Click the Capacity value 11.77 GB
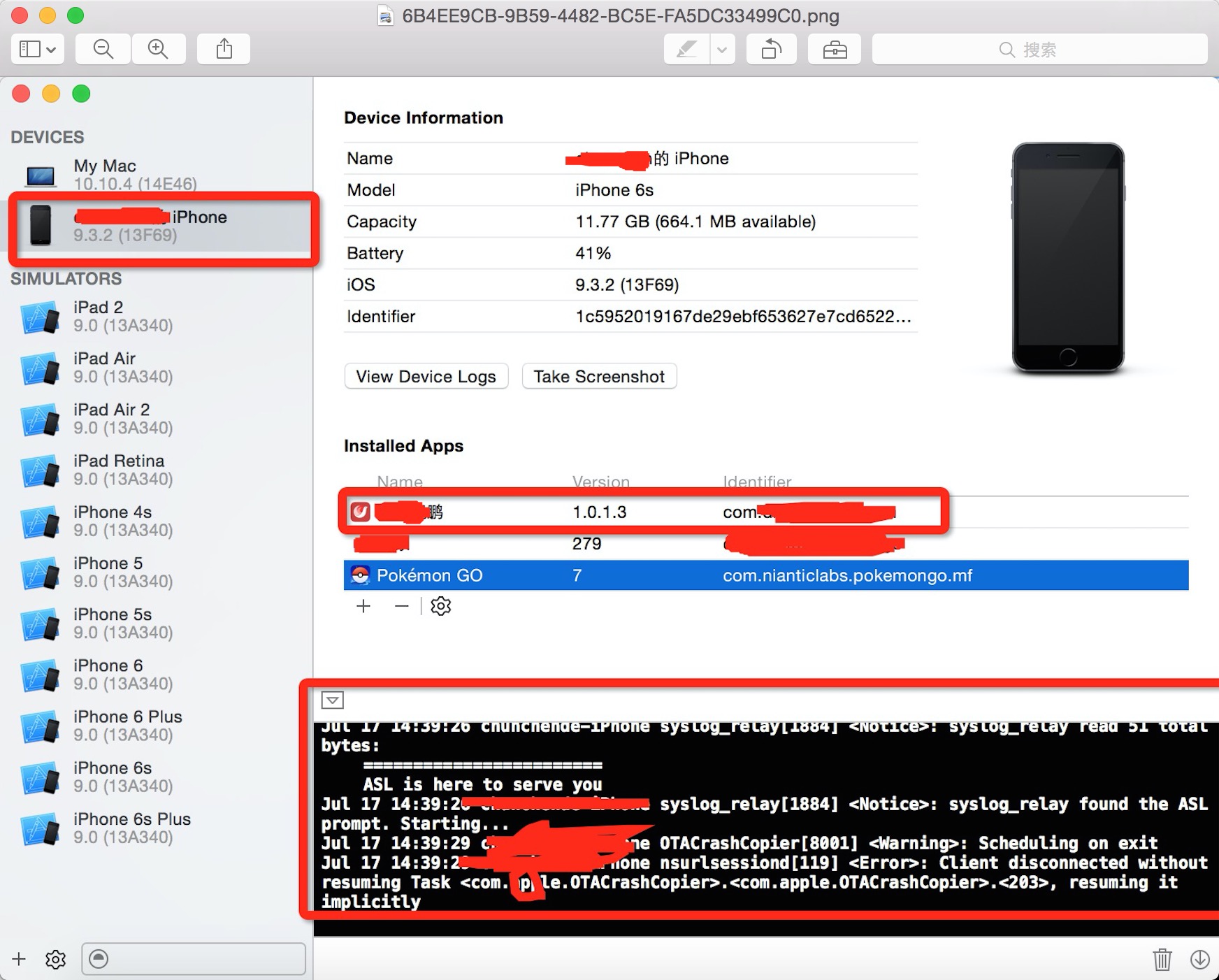 pyautogui.click(x=695, y=222)
